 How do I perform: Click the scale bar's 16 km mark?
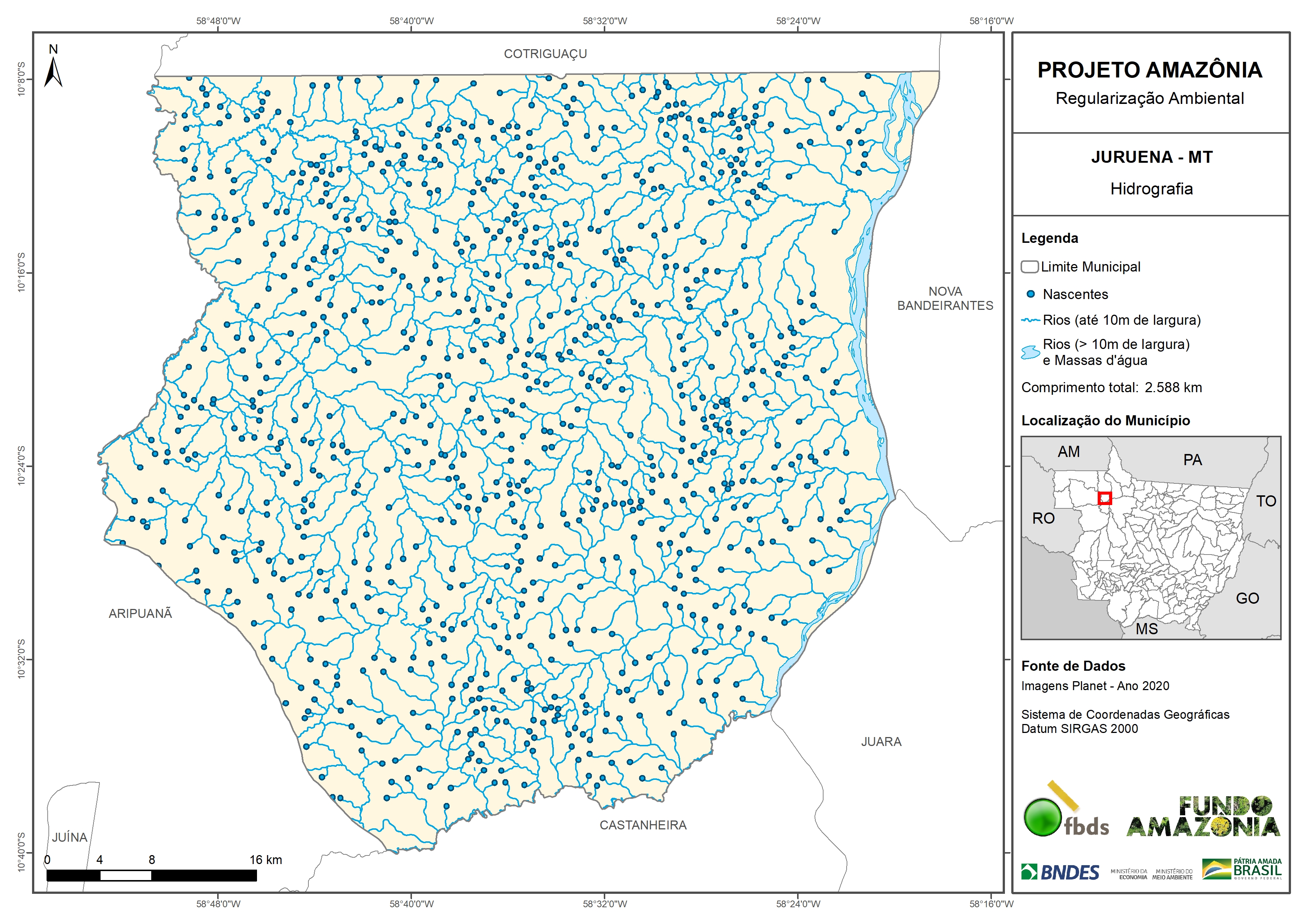pos(265,860)
